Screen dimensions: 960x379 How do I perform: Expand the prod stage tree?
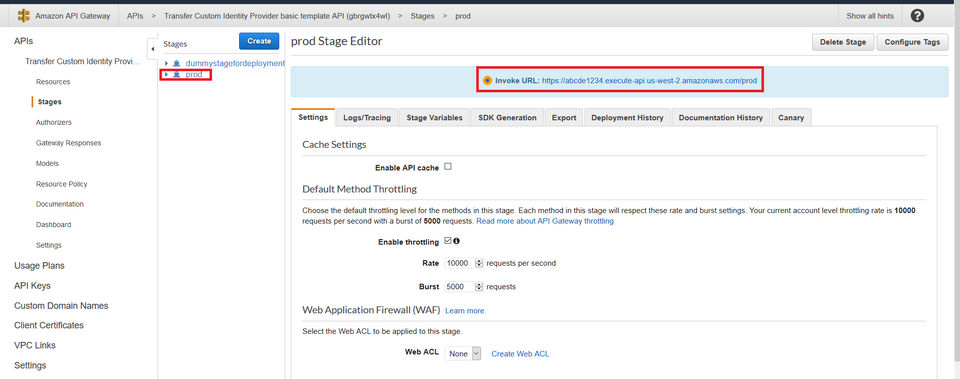[166, 74]
